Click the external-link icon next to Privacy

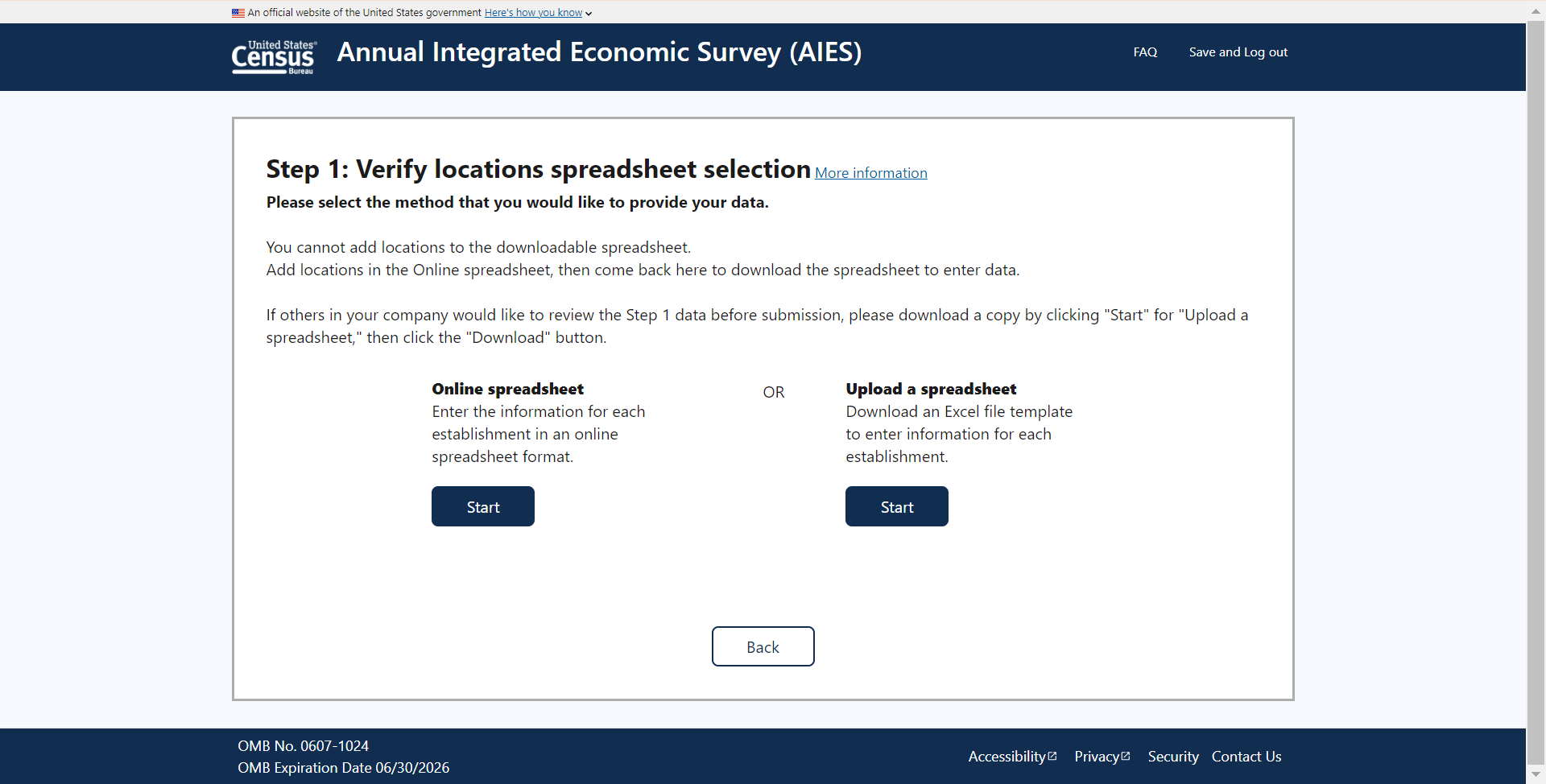pyautogui.click(x=1126, y=756)
